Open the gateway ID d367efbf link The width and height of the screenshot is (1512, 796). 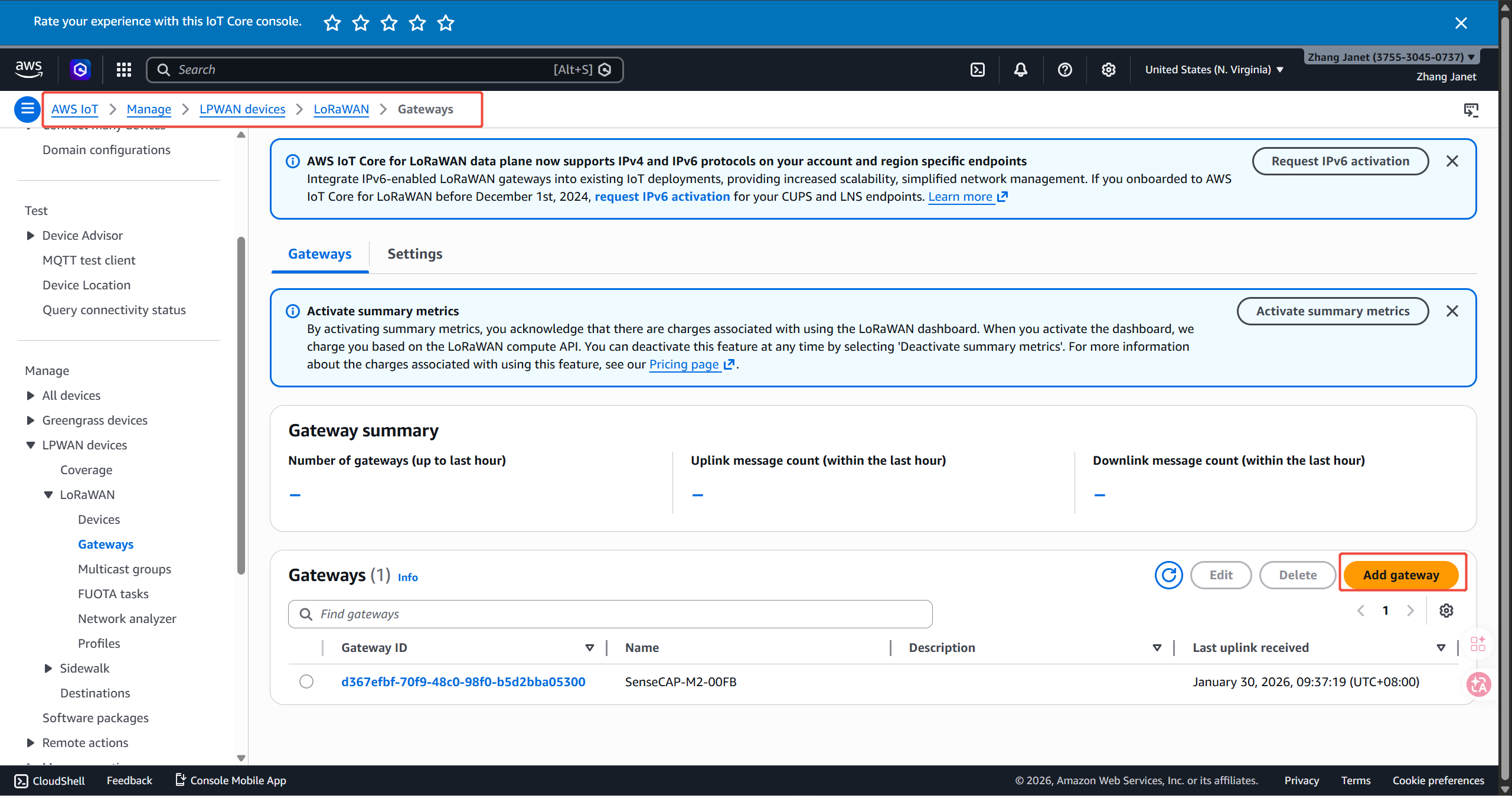coord(463,681)
